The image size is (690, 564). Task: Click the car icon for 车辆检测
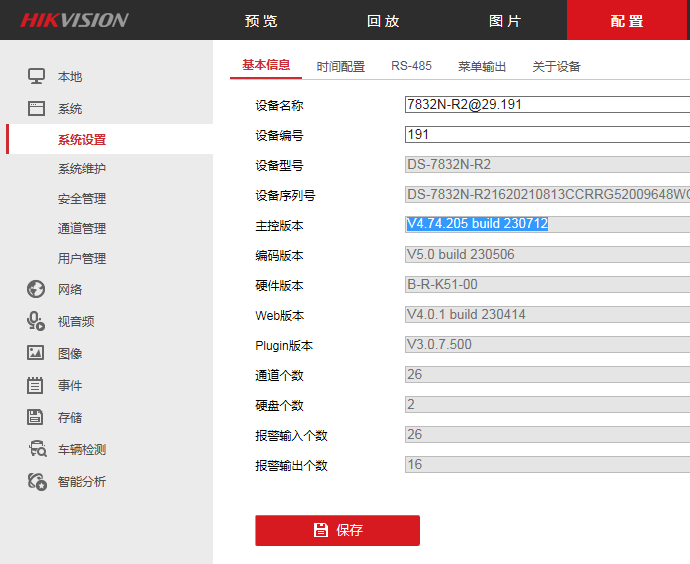click(x=36, y=449)
